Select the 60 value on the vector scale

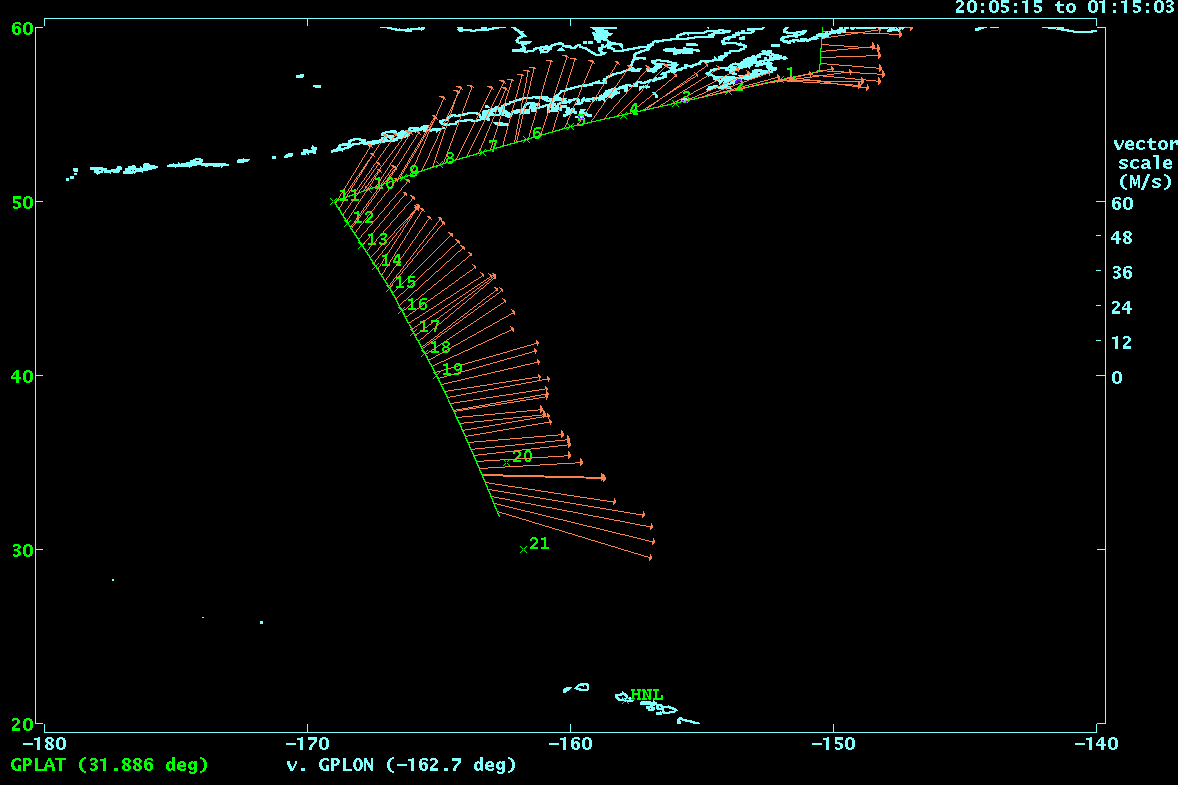(x=1121, y=203)
